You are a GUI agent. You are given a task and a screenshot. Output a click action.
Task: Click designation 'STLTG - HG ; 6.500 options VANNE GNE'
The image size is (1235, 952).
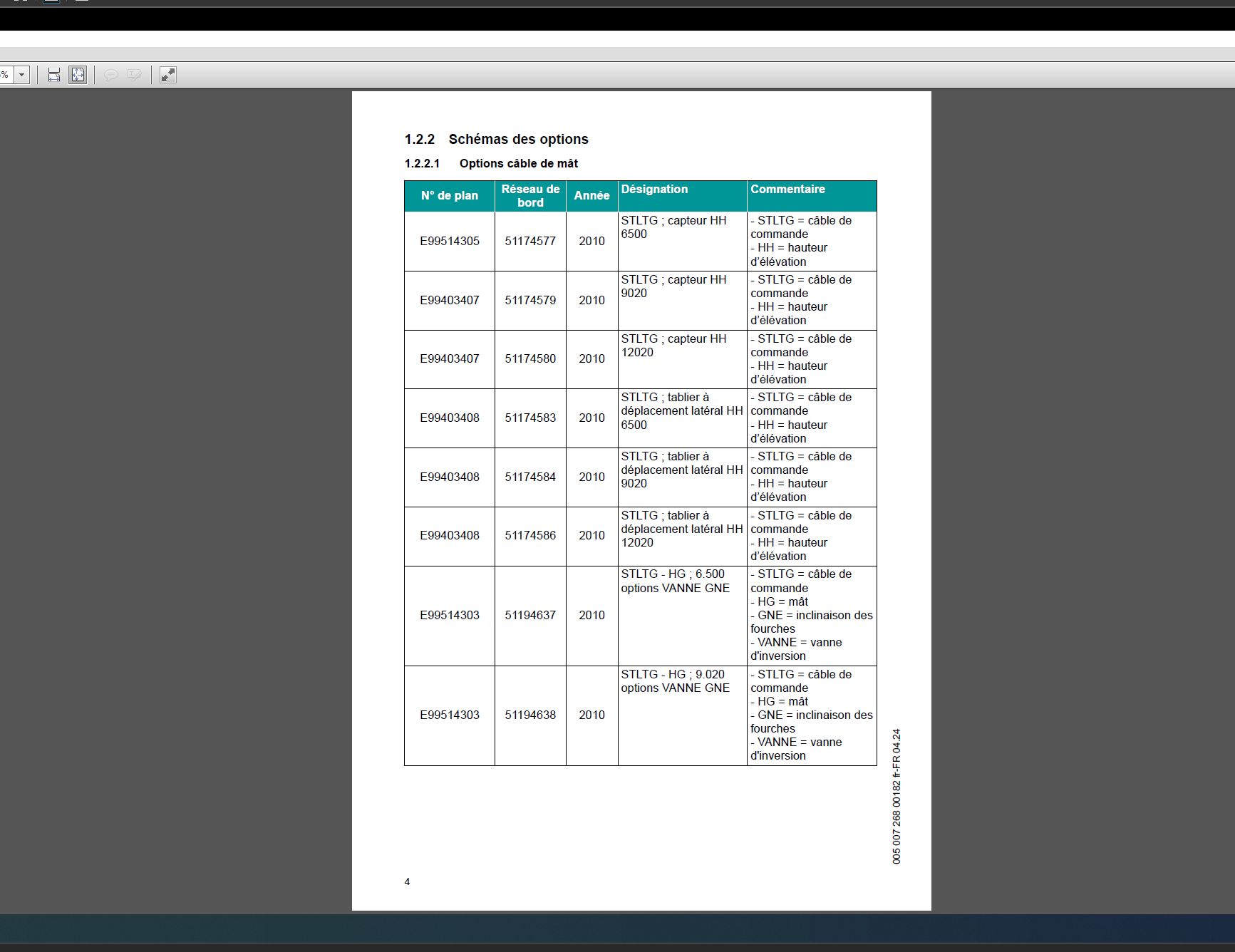(675, 581)
